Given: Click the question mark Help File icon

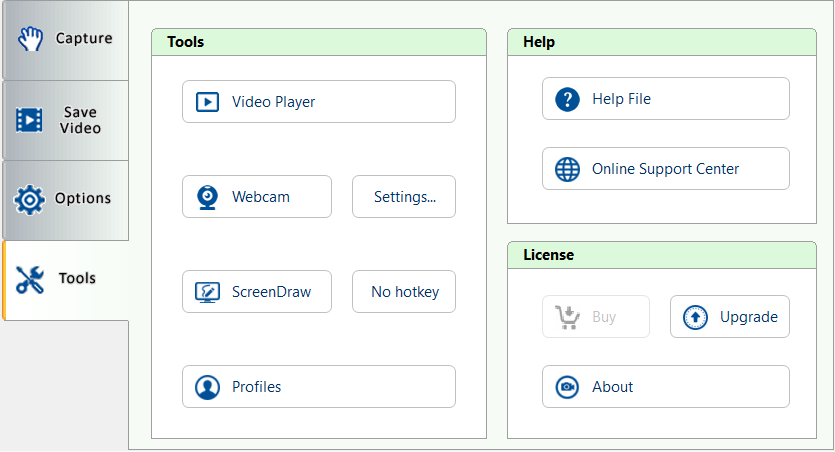Looking at the screenshot, I should pyautogui.click(x=567, y=99).
